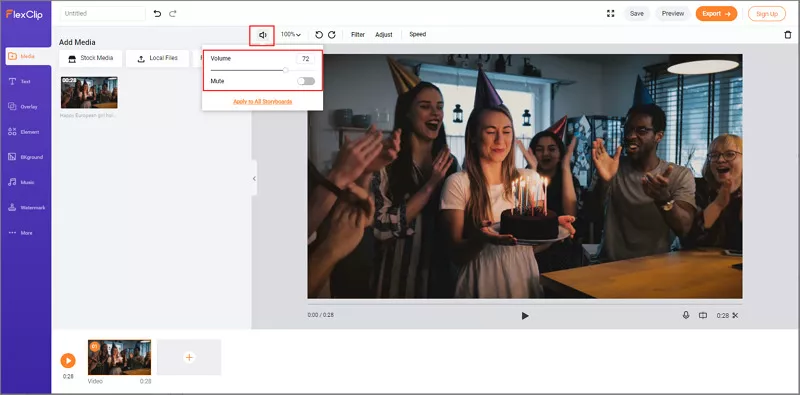800x395 pixels.
Task: Click the Local Files button
Action: tap(158, 58)
